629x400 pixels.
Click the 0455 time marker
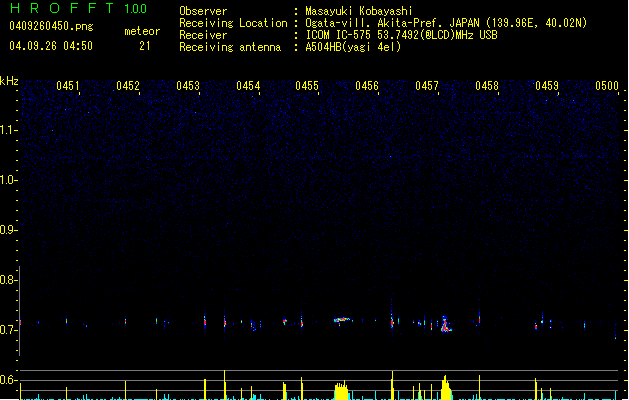point(307,86)
